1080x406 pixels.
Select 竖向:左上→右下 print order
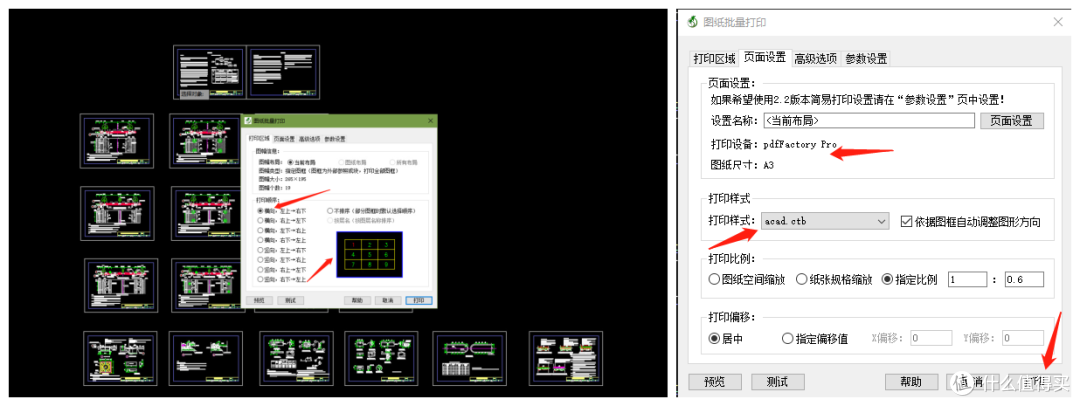(x=260, y=250)
